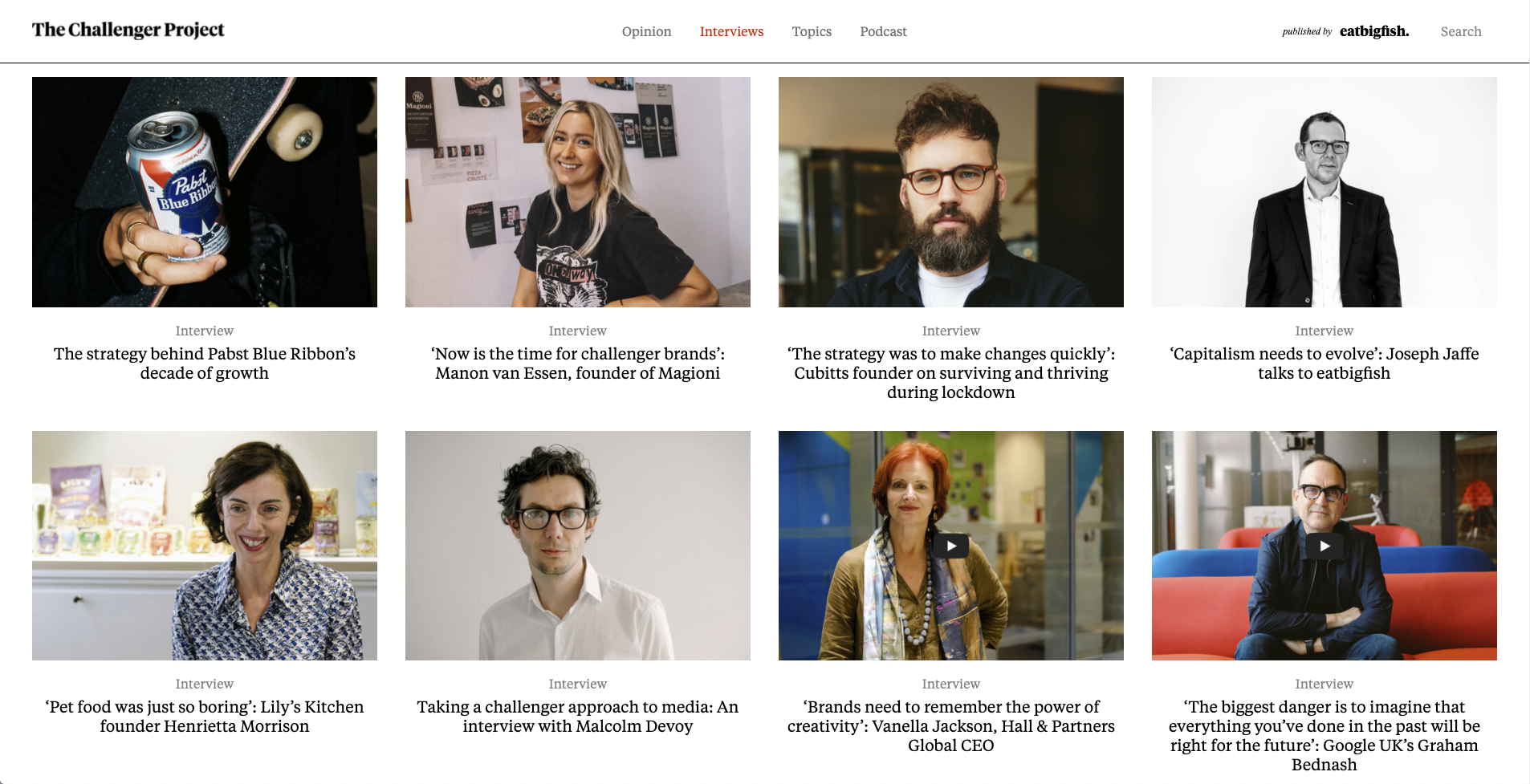Select the Interviews nav item
The image size is (1530, 784).
(x=731, y=31)
